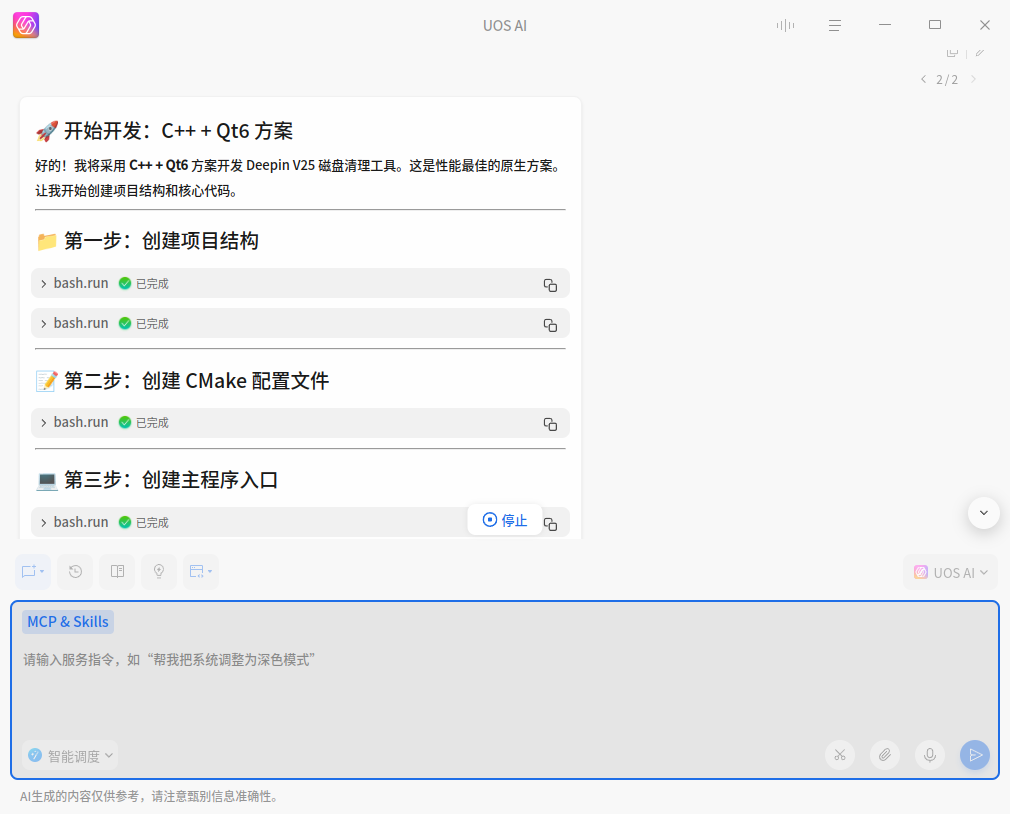Click the paperclip attachment icon
Screen dimensions: 1010x814
884,755
